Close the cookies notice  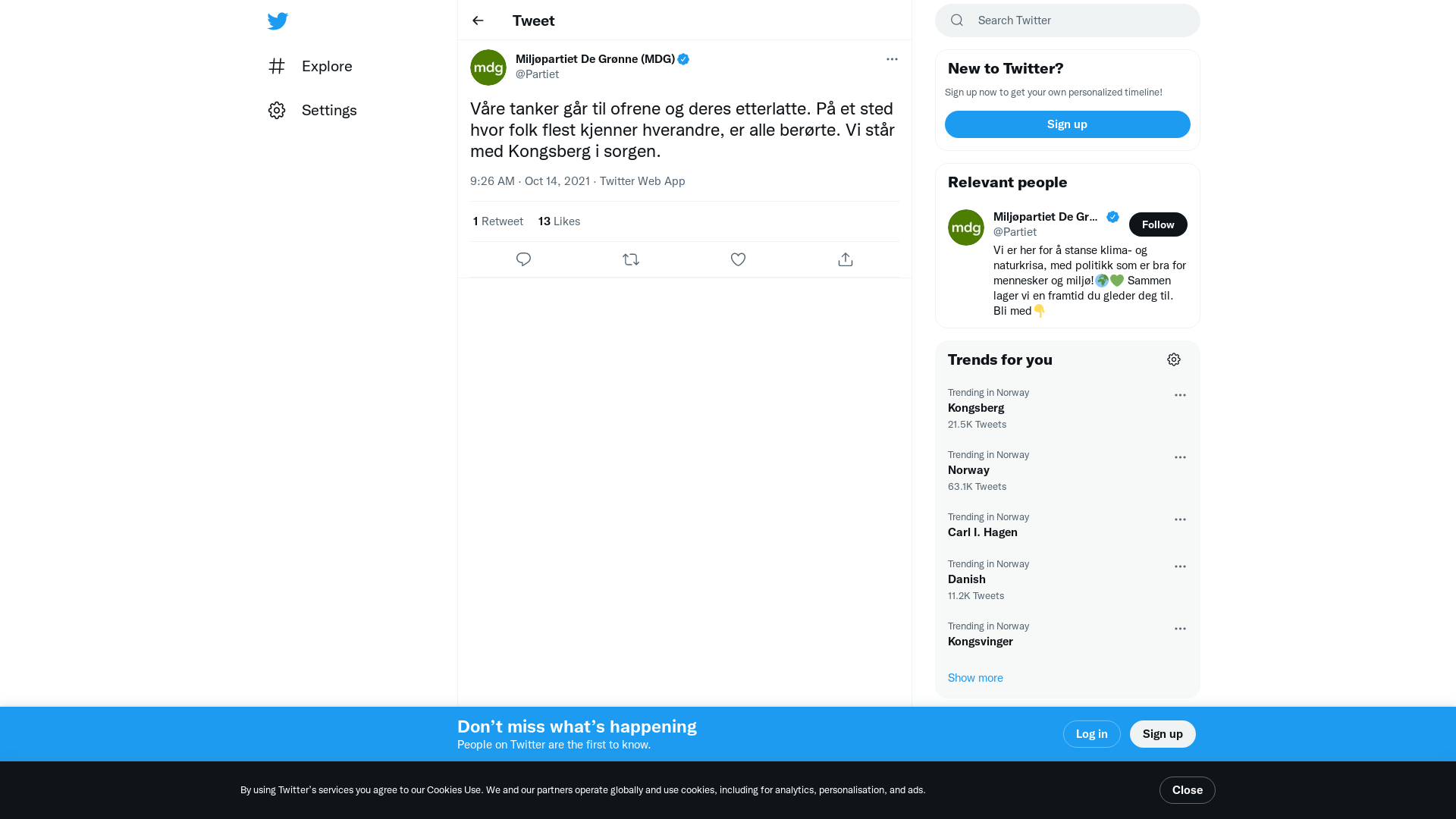[x=1187, y=790]
